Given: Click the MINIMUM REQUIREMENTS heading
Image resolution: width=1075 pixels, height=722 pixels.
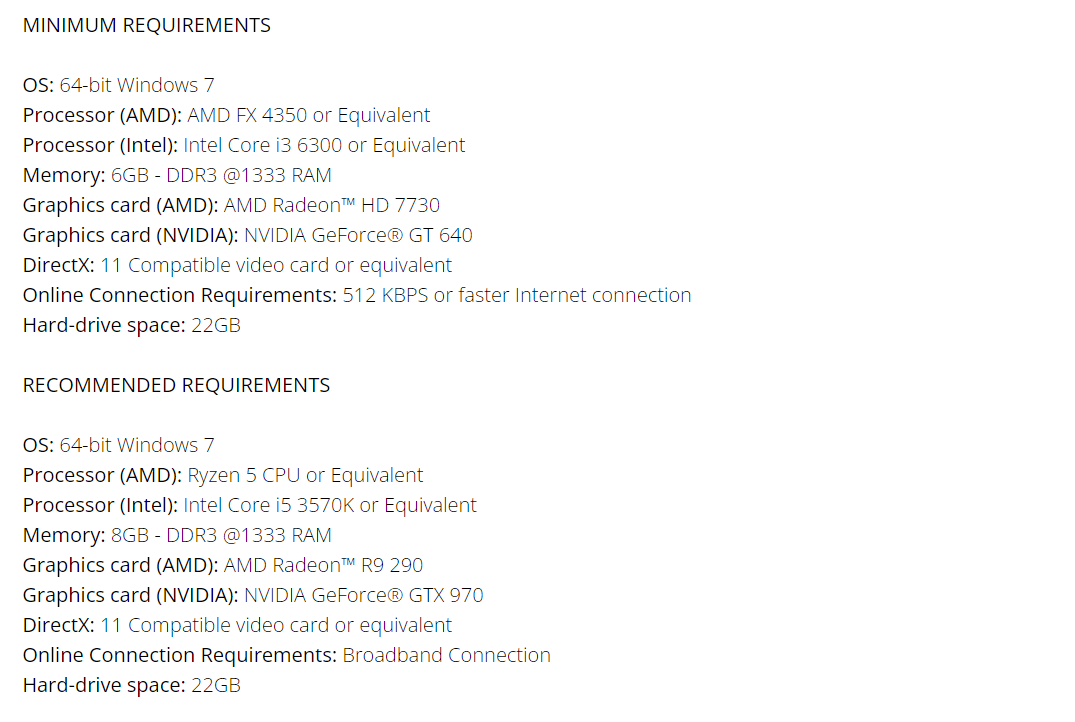Looking at the screenshot, I should tap(147, 25).
